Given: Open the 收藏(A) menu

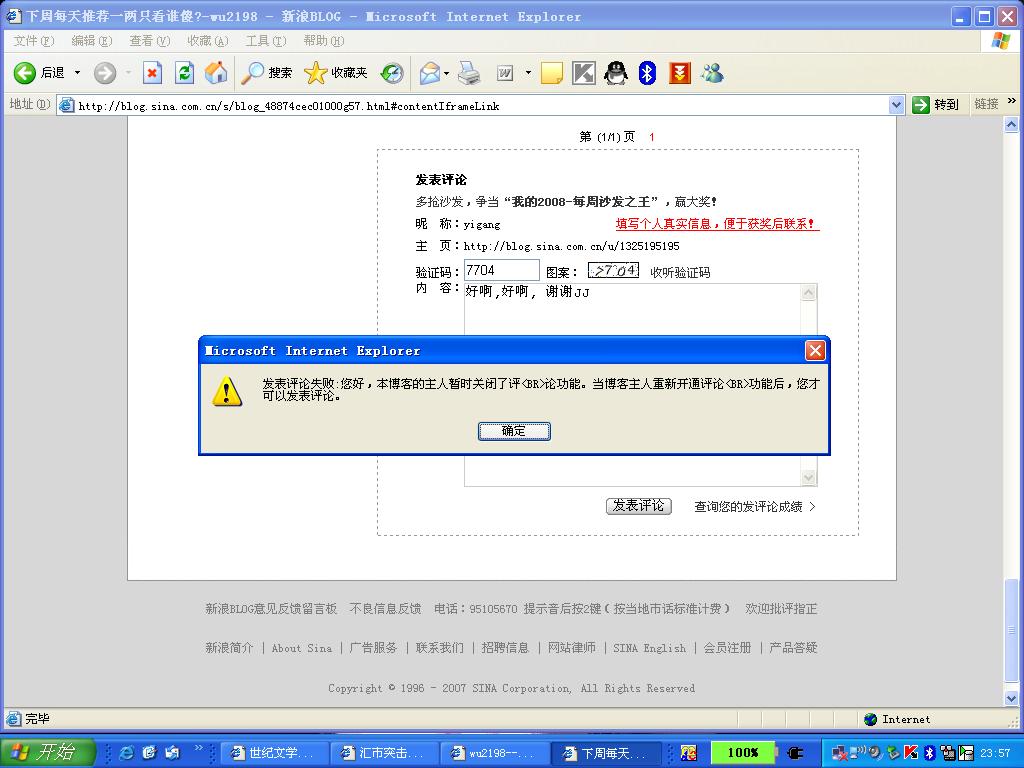Looking at the screenshot, I should coord(208,40).
